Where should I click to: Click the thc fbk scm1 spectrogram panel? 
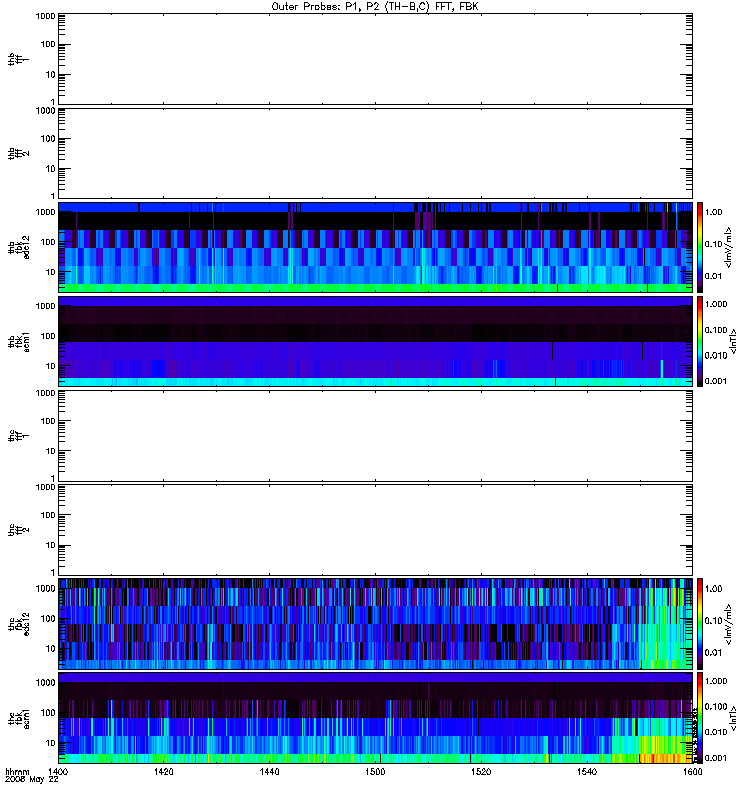375,718
